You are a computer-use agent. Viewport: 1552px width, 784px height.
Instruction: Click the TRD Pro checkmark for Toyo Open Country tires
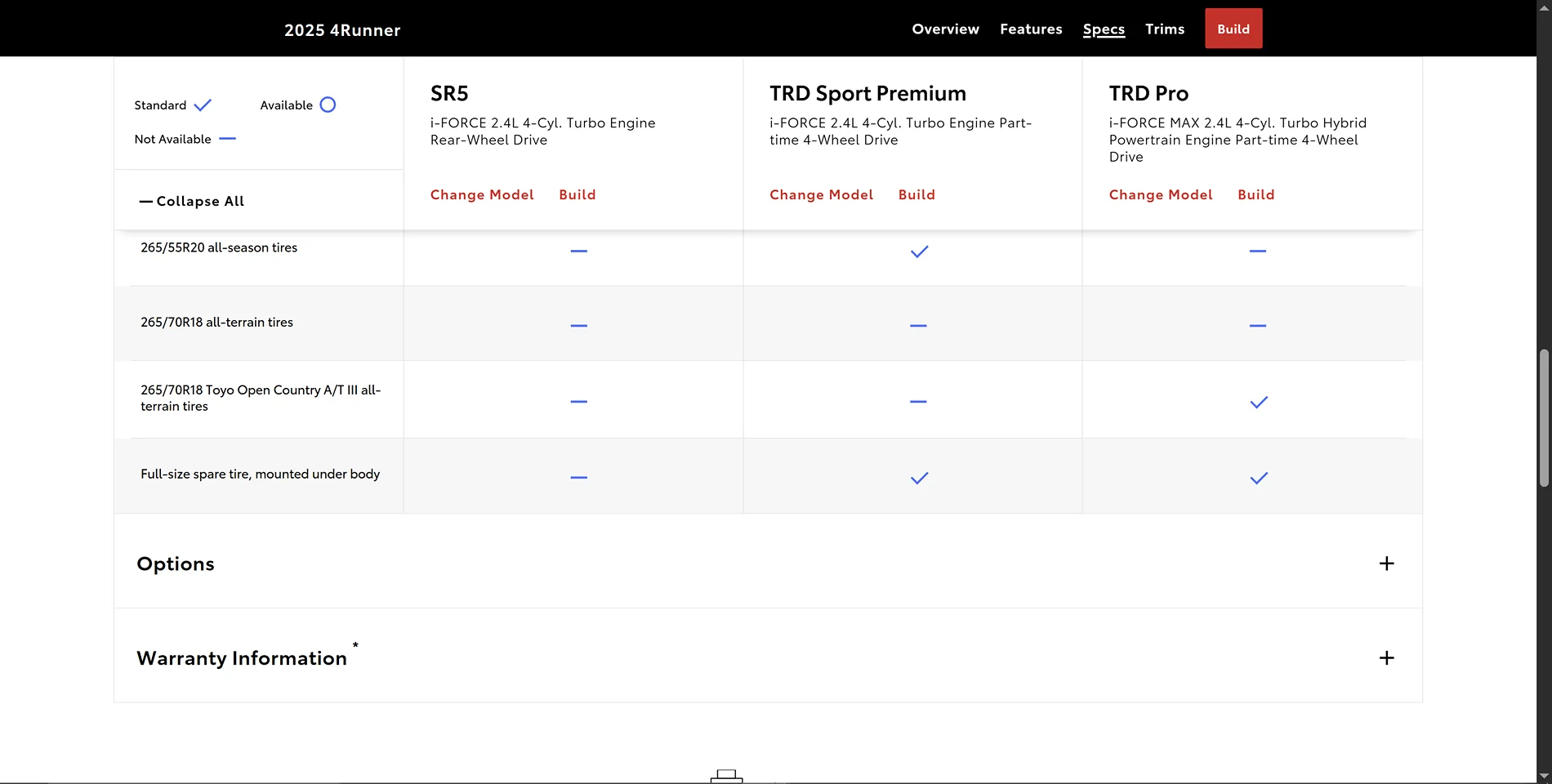1259,402
